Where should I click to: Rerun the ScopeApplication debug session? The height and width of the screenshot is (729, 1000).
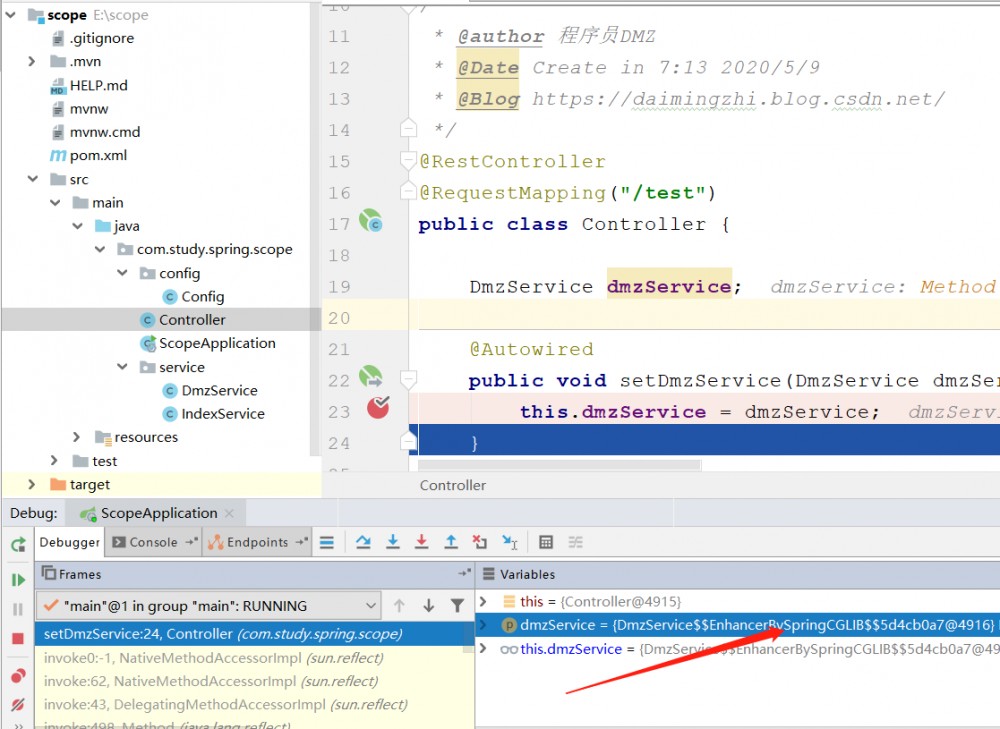tap(17, 543)
